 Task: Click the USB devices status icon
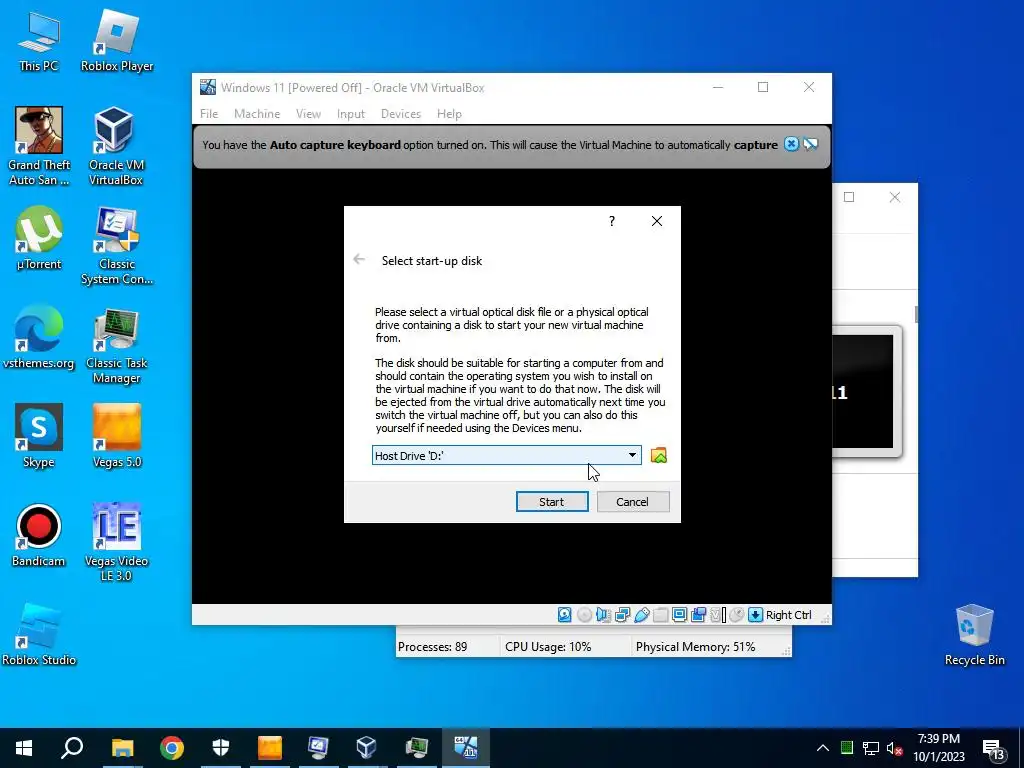[x=641, y=615]
